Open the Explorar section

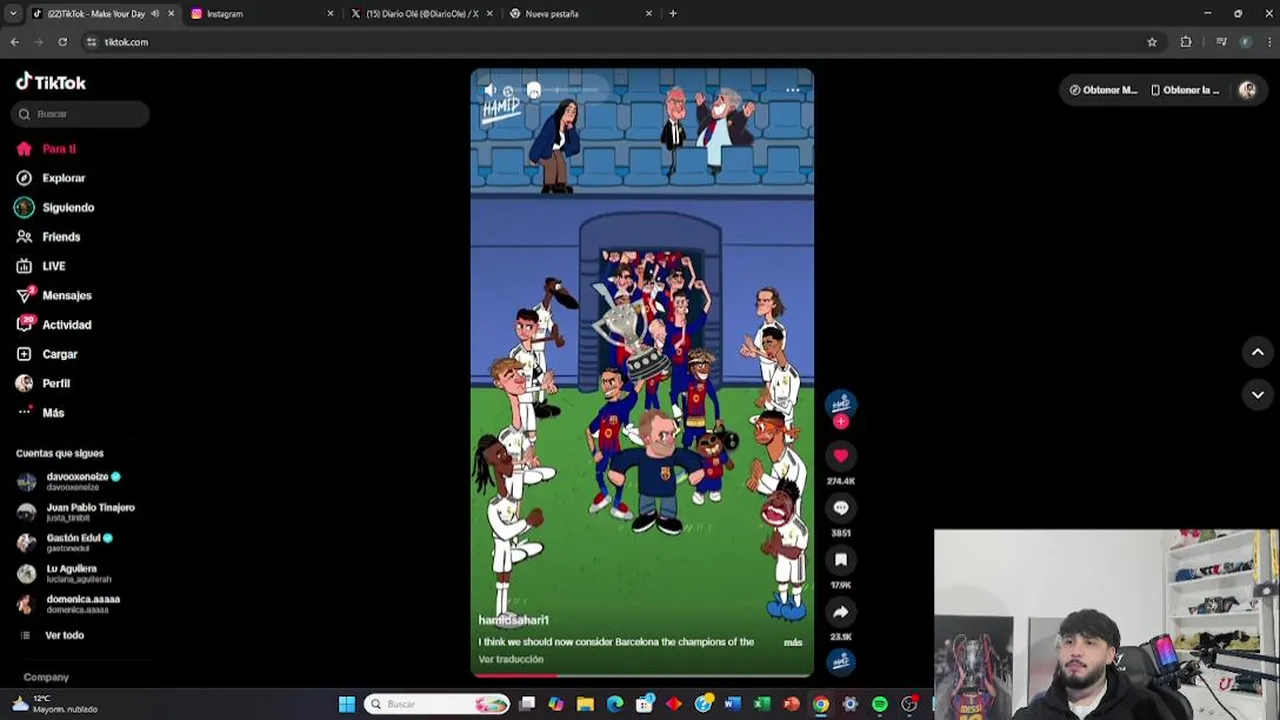pyautogui.click(x=50, y=178)
